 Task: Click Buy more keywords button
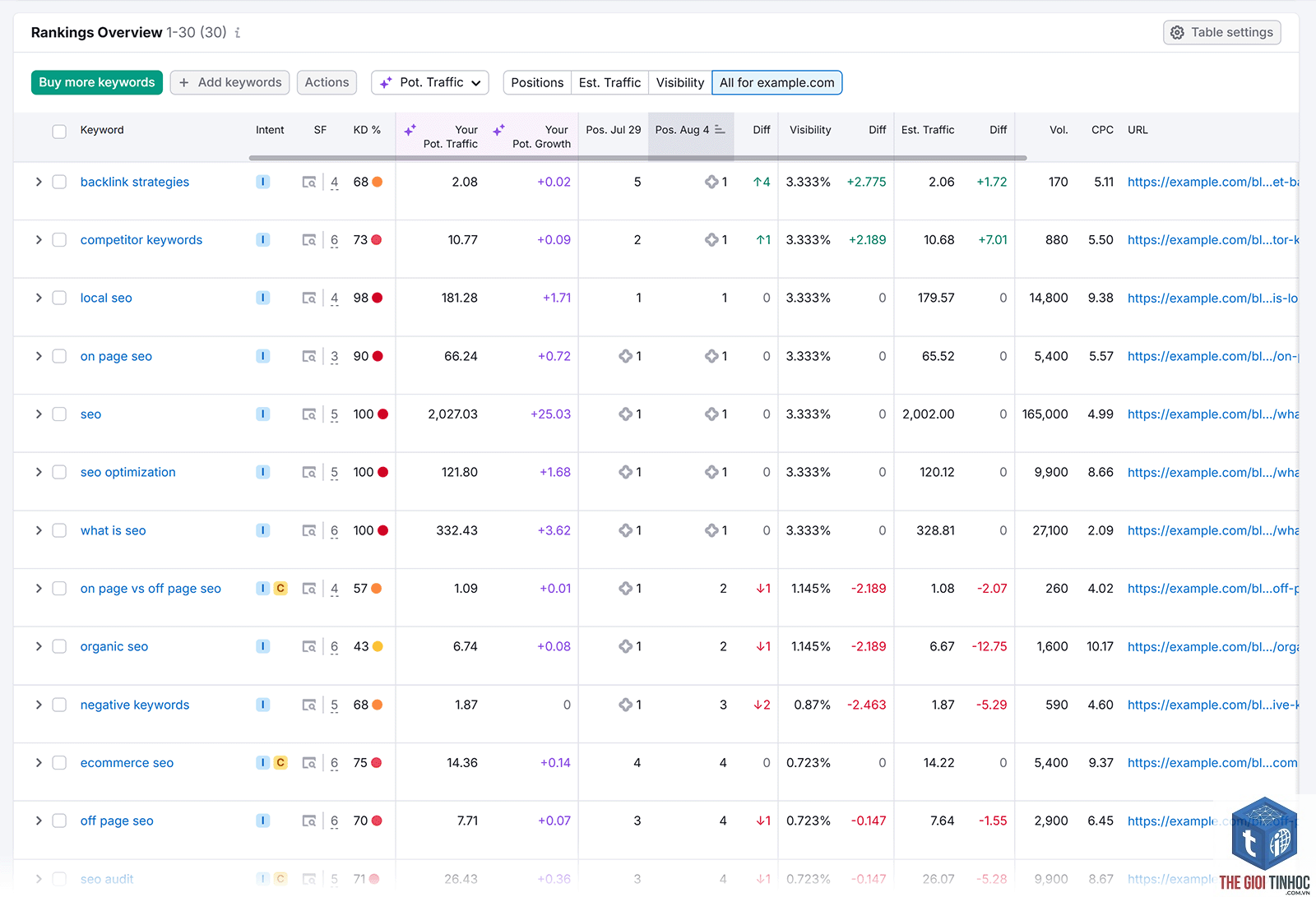[x=97, y=82]
